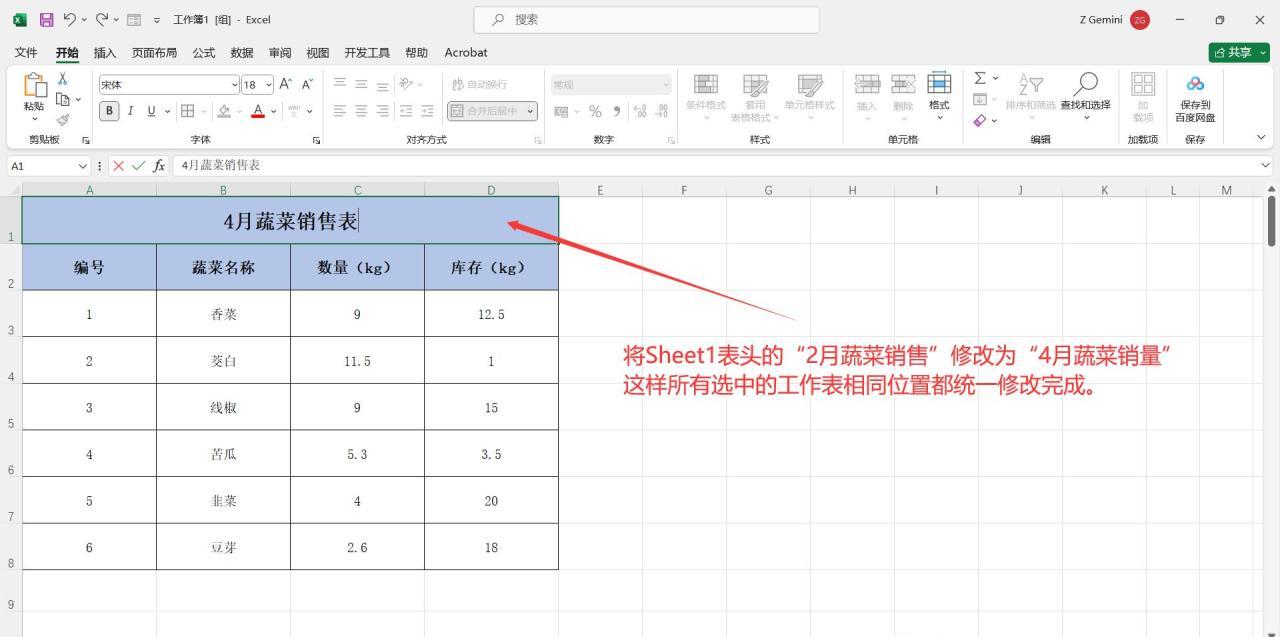1280x637 pixels.
Task: Switch to Data (数据) tab
Action: tap(242, 52)
